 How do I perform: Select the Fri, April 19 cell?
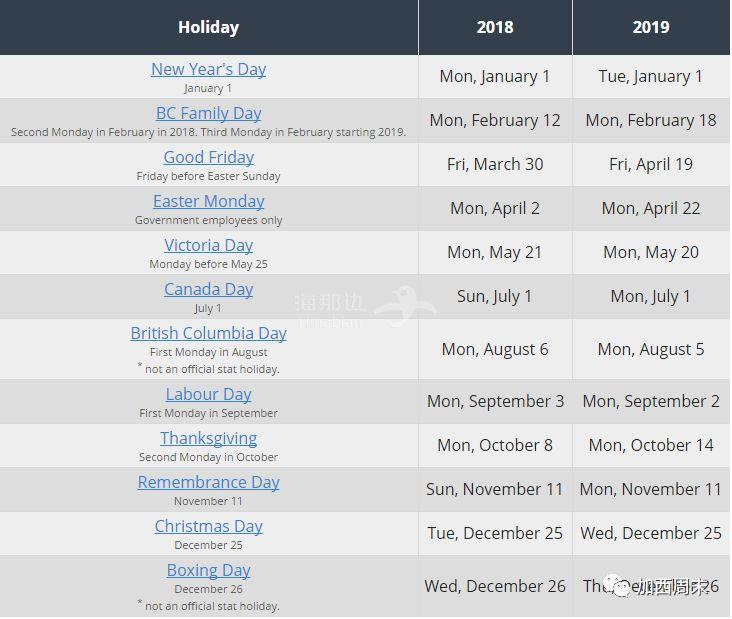(651, 164)
